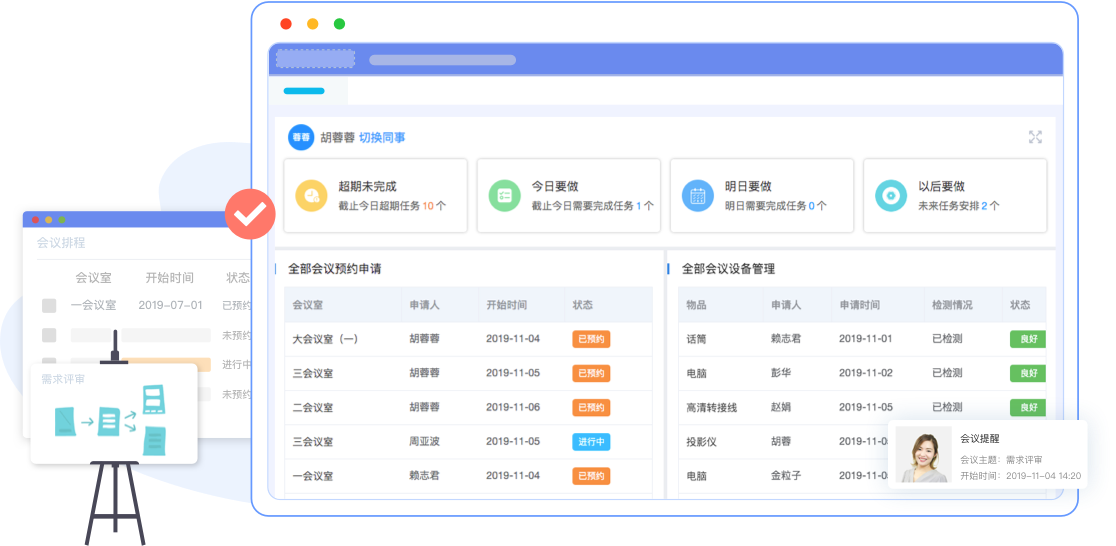Select the active blue tab

point(304,91)
